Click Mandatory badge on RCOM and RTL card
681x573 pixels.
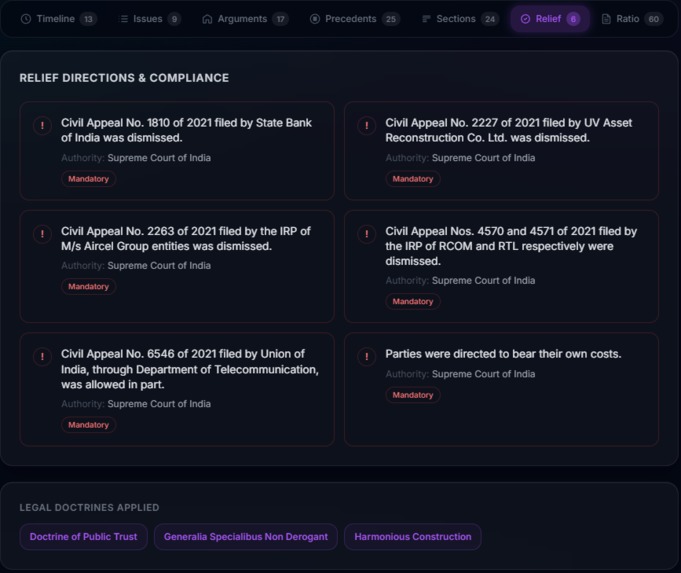413,301
